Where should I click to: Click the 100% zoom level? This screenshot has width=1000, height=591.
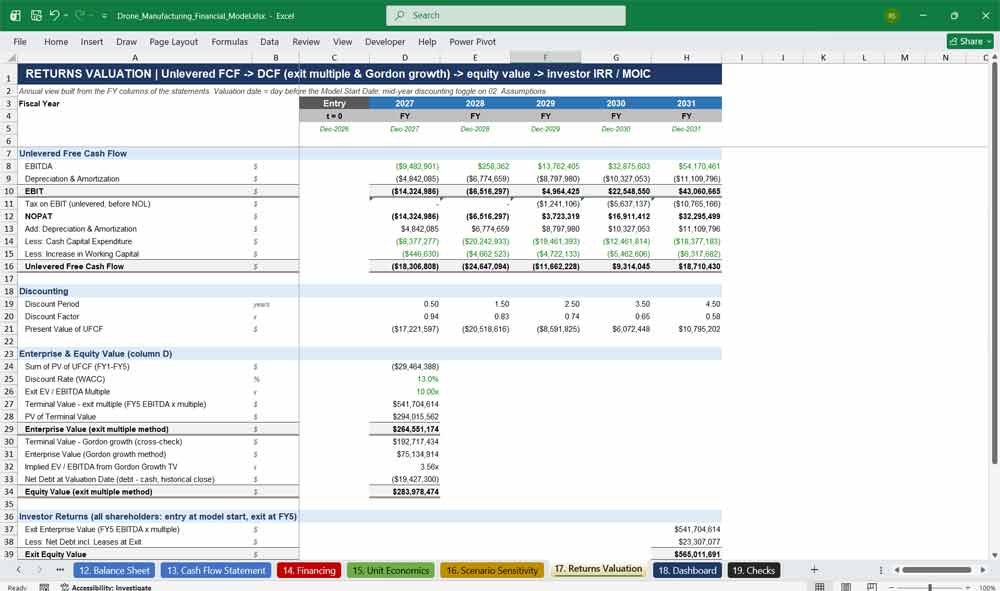point(987,587)
